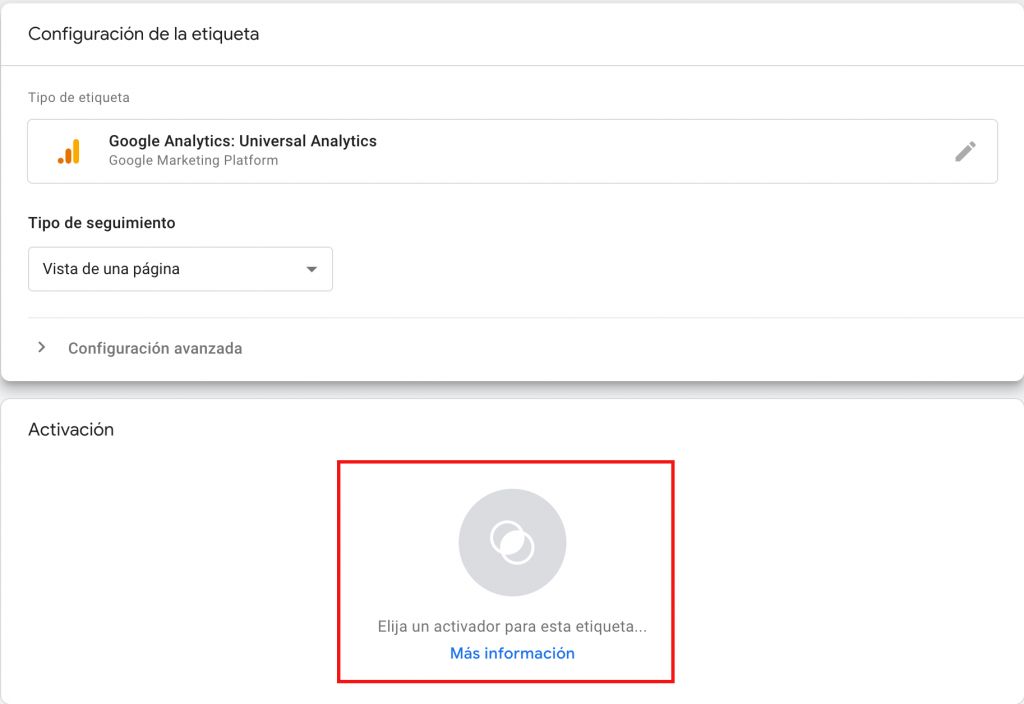
Task: Click the pencil edit icon for tag type
Action: 965,151
